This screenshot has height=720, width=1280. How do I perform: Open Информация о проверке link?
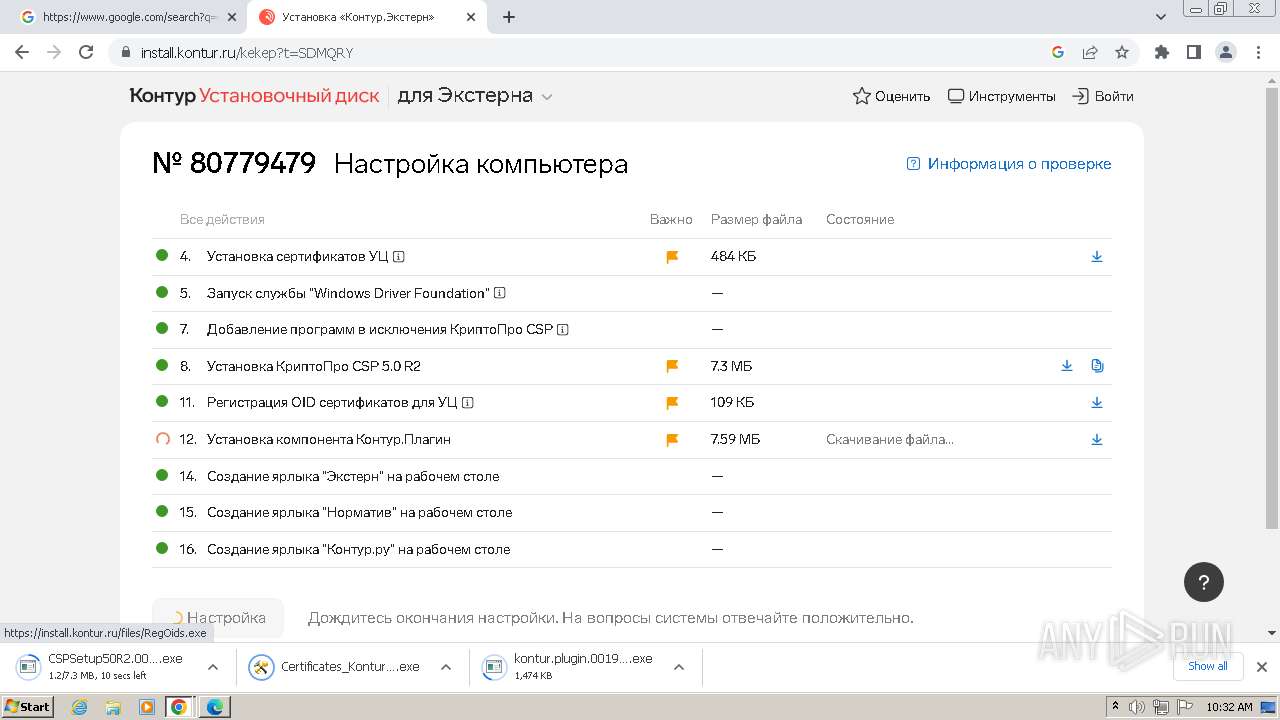[x=1008, y=164]
